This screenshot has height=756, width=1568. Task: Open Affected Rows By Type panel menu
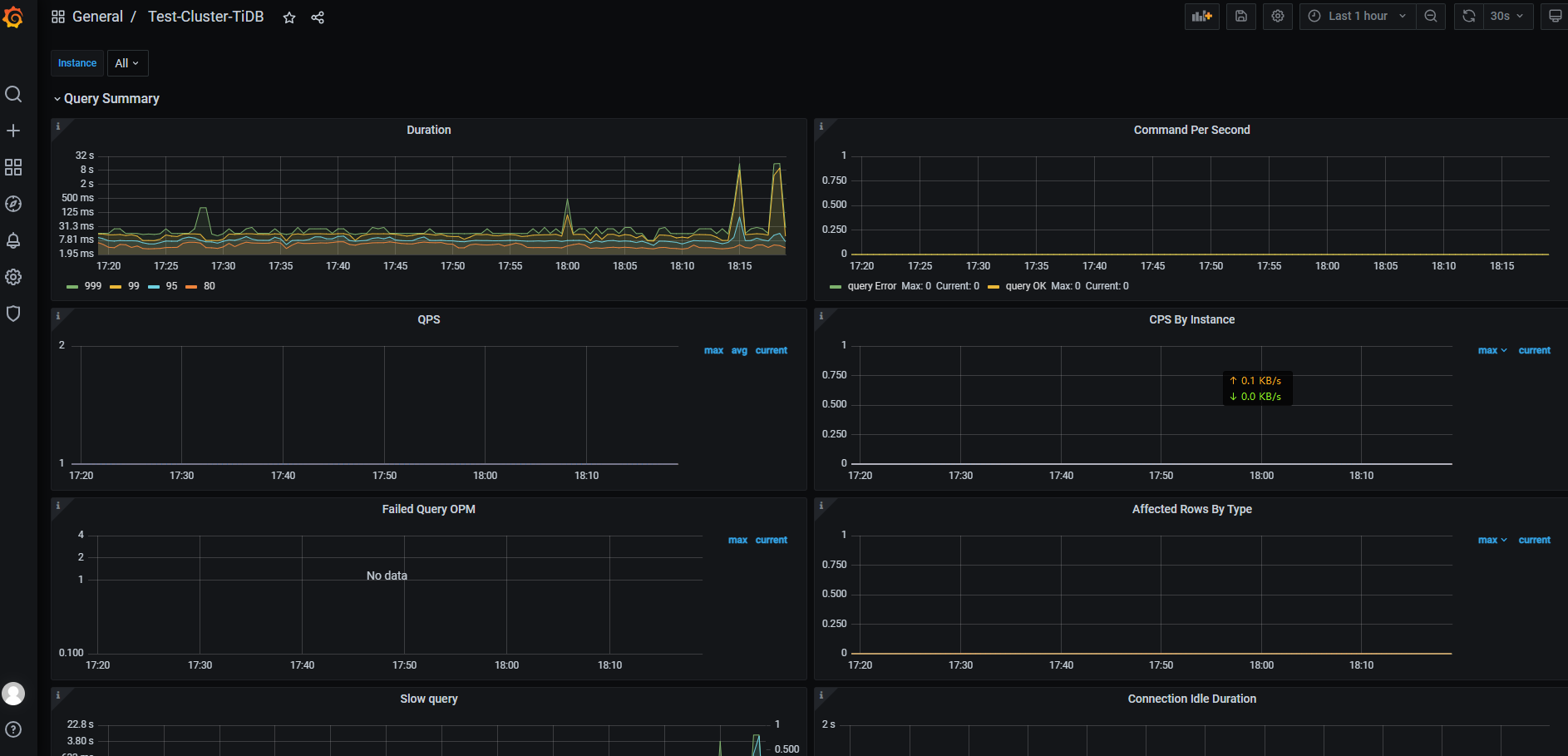[x=1191, y=509]
